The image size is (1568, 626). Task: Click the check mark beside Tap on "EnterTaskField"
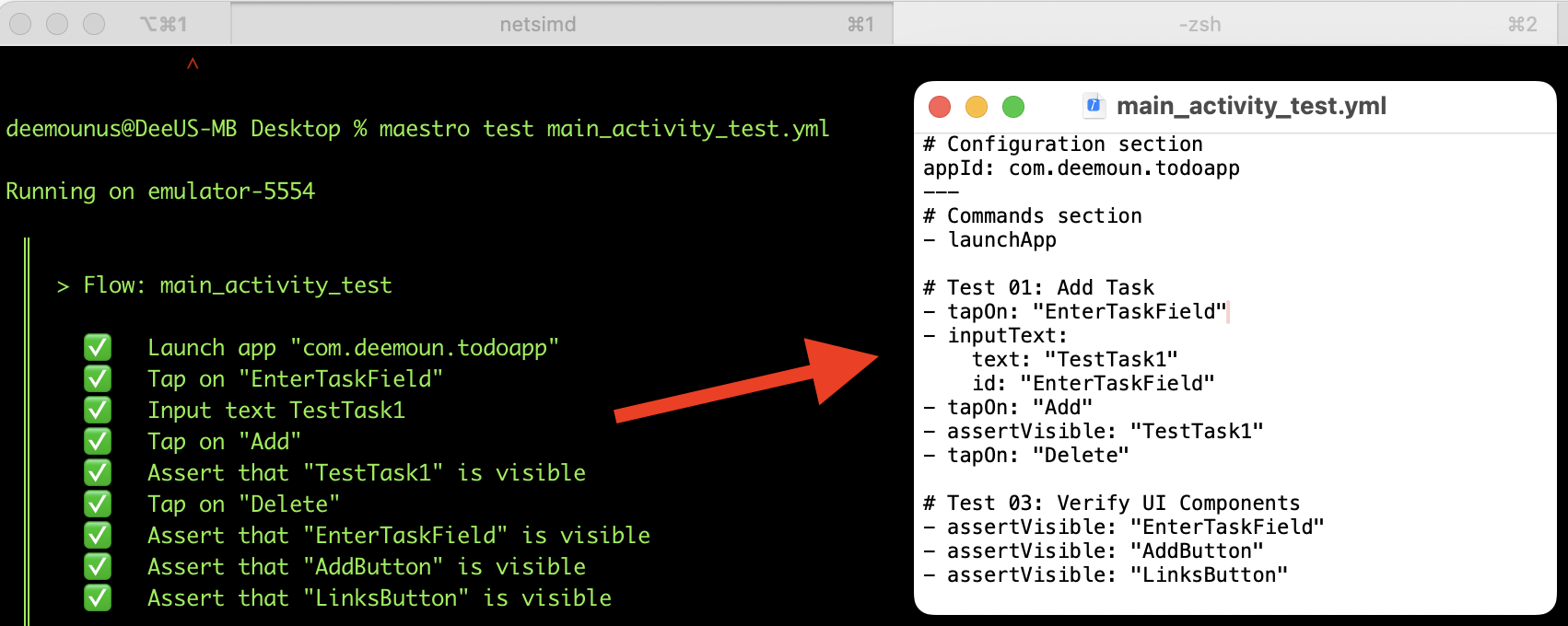tap(98, 379)
